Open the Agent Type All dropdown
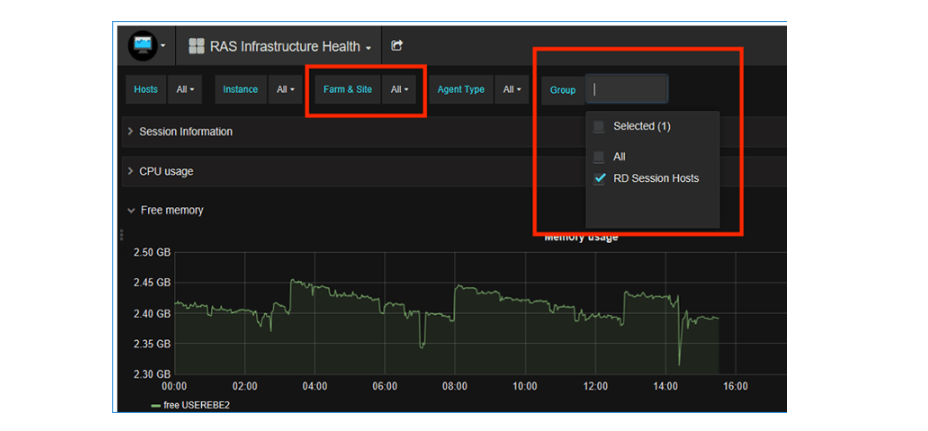 click(512, 89)
